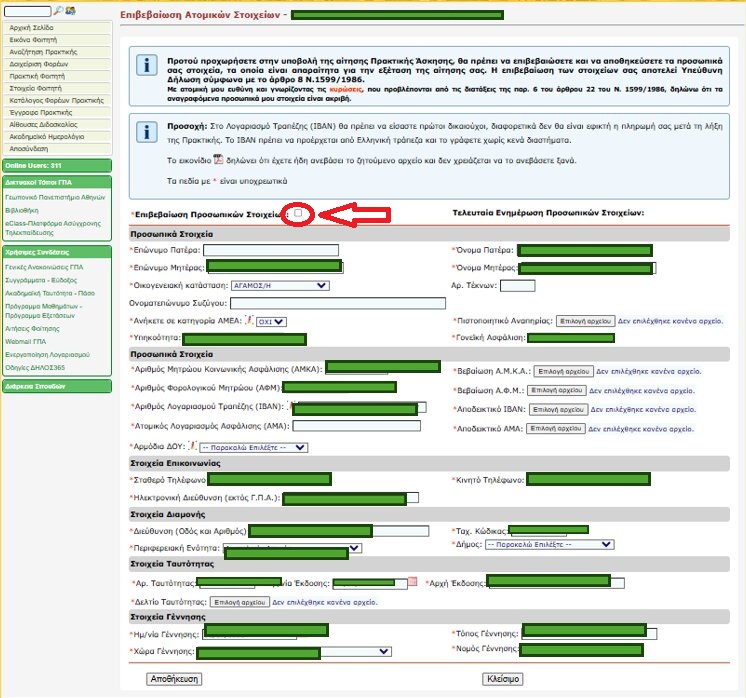This screenshot has width=746, height=698.
Task: Click the info icon in Προσοχή notice
Action: pos(147,132)
